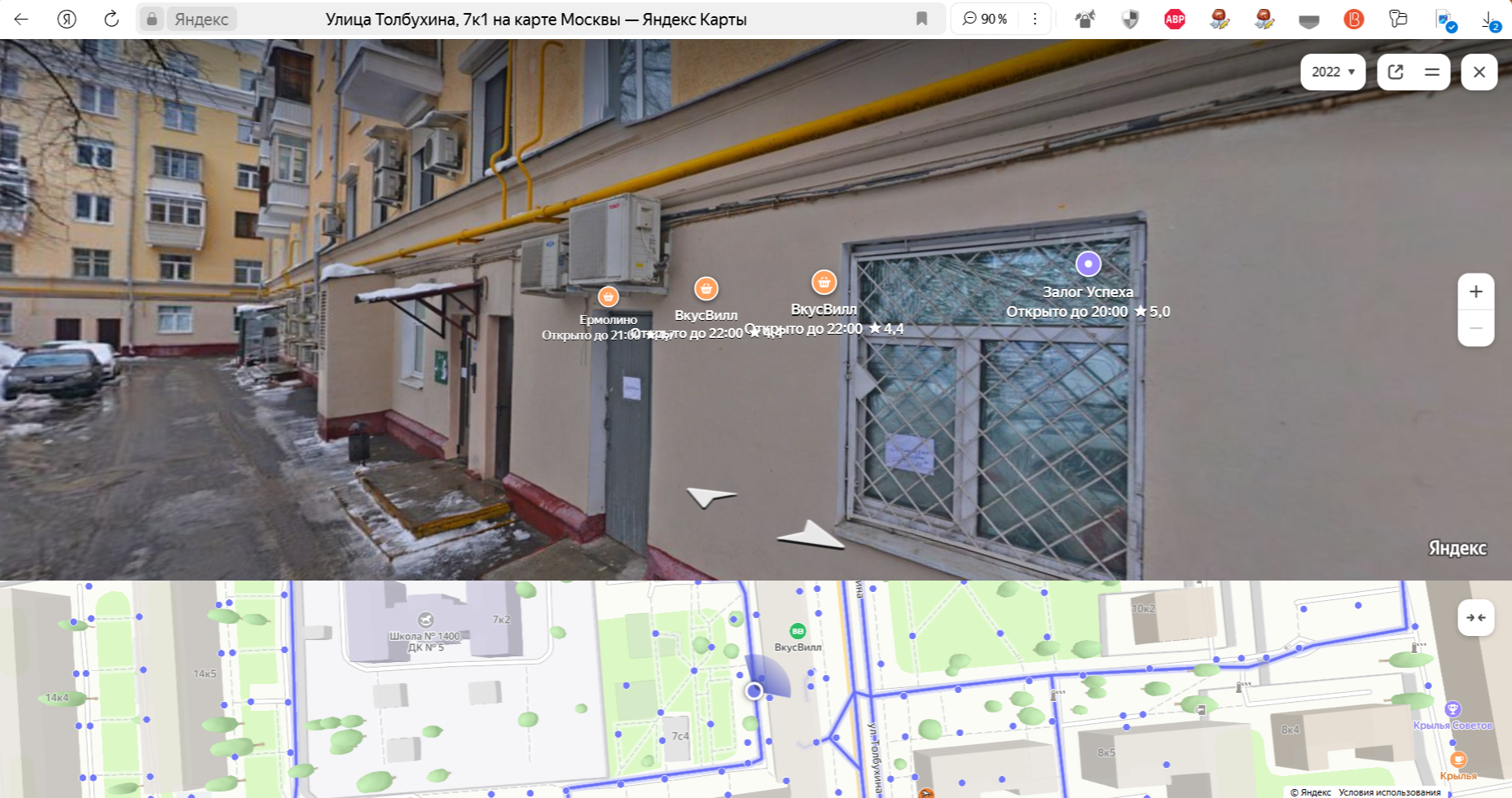Collapse the map with arrows button
The image size is (1512, 798).
point(1475,617)
